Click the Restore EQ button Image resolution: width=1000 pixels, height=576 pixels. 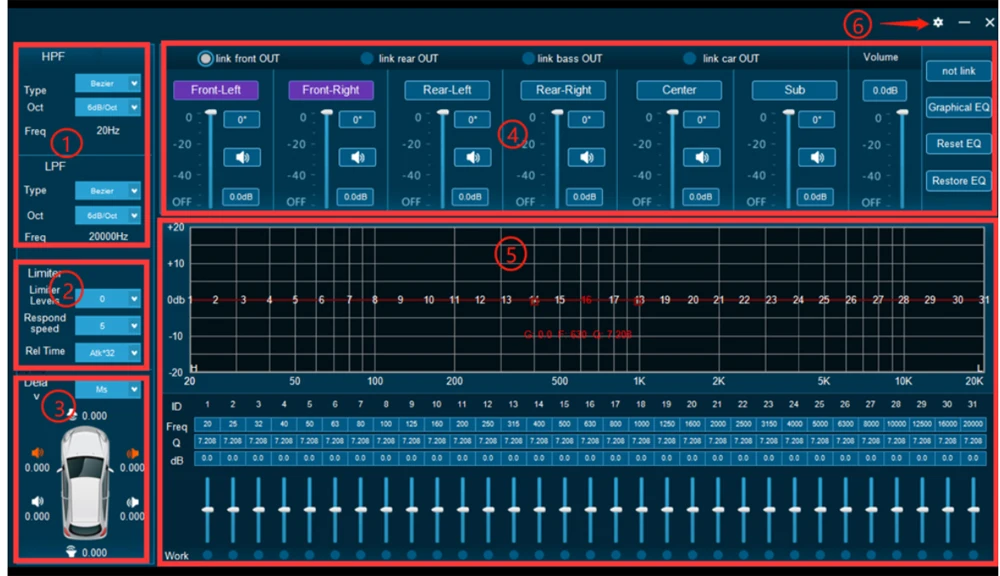point(959,181)
